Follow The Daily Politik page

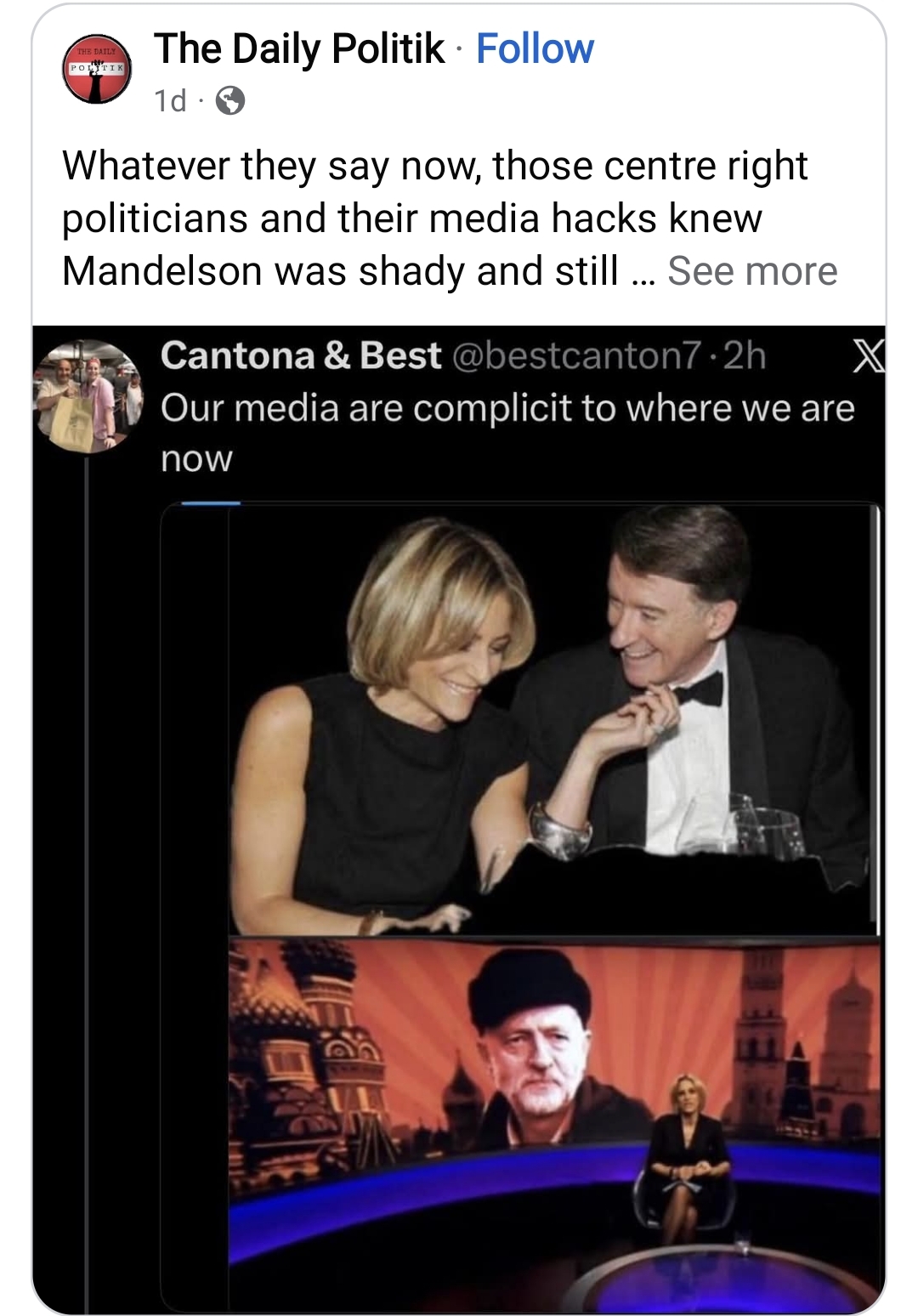pyautogui.click(x=535, y=48)
